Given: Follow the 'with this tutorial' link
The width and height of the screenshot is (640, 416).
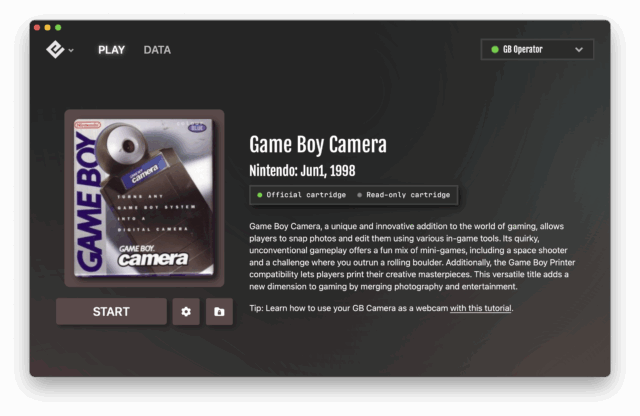Looking at the screenshot, I should (x=480, y=308).
